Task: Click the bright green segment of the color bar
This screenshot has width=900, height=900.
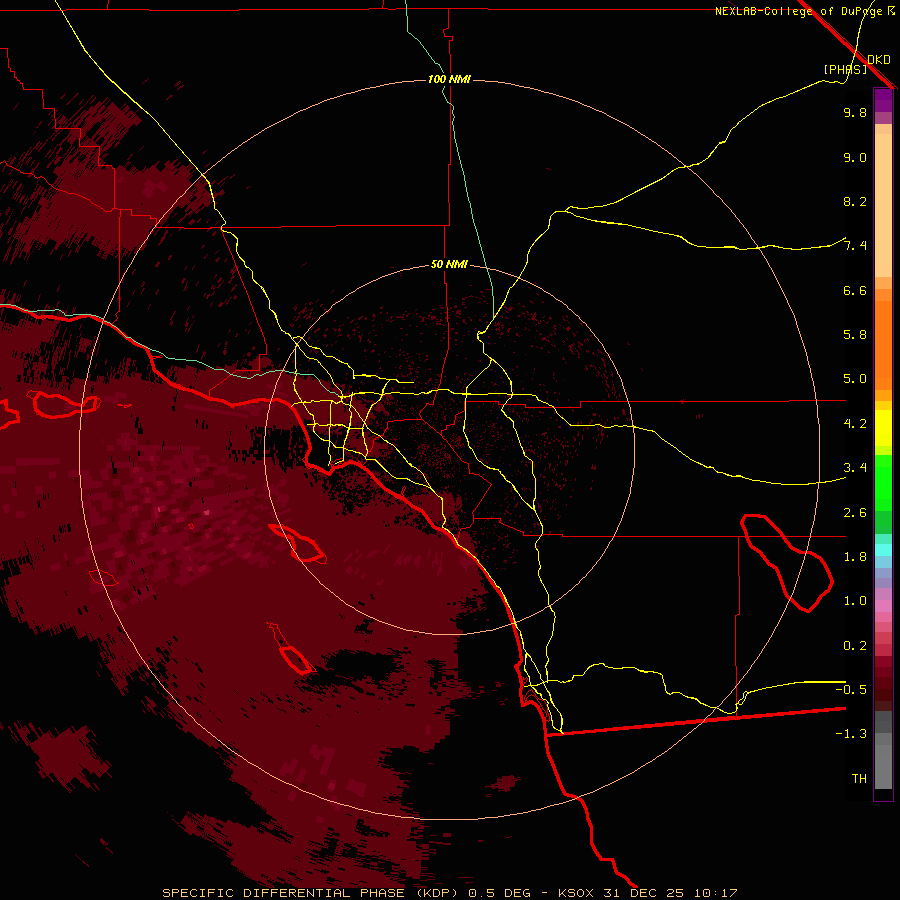Action: tap(883, 483)
